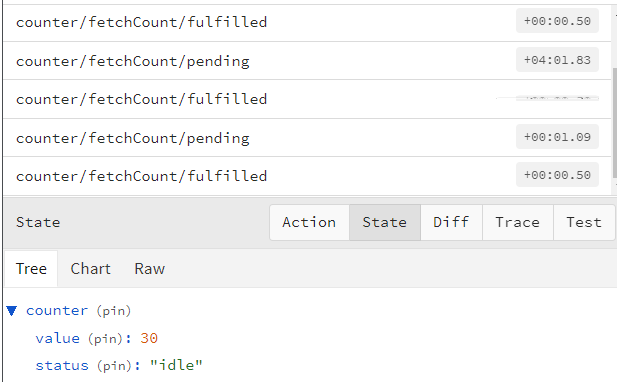Switch to Raw view
Screen dimensions: 617x382
[x=150, y=269]
